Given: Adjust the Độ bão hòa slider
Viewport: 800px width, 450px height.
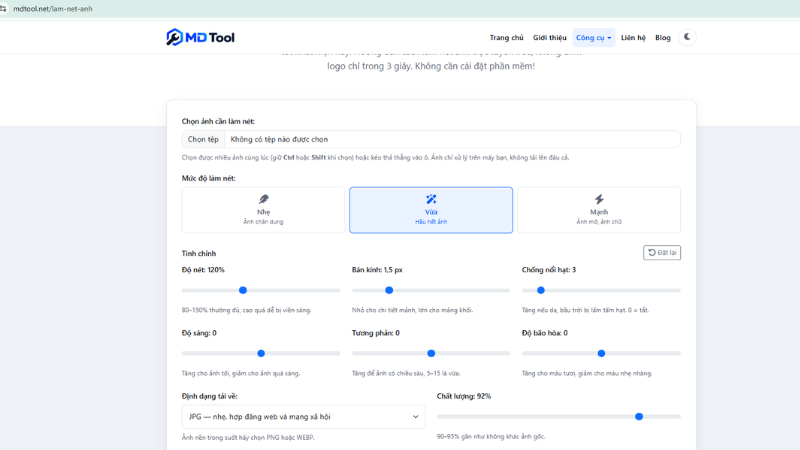Looking at the screenshot, I should [601, 354].
